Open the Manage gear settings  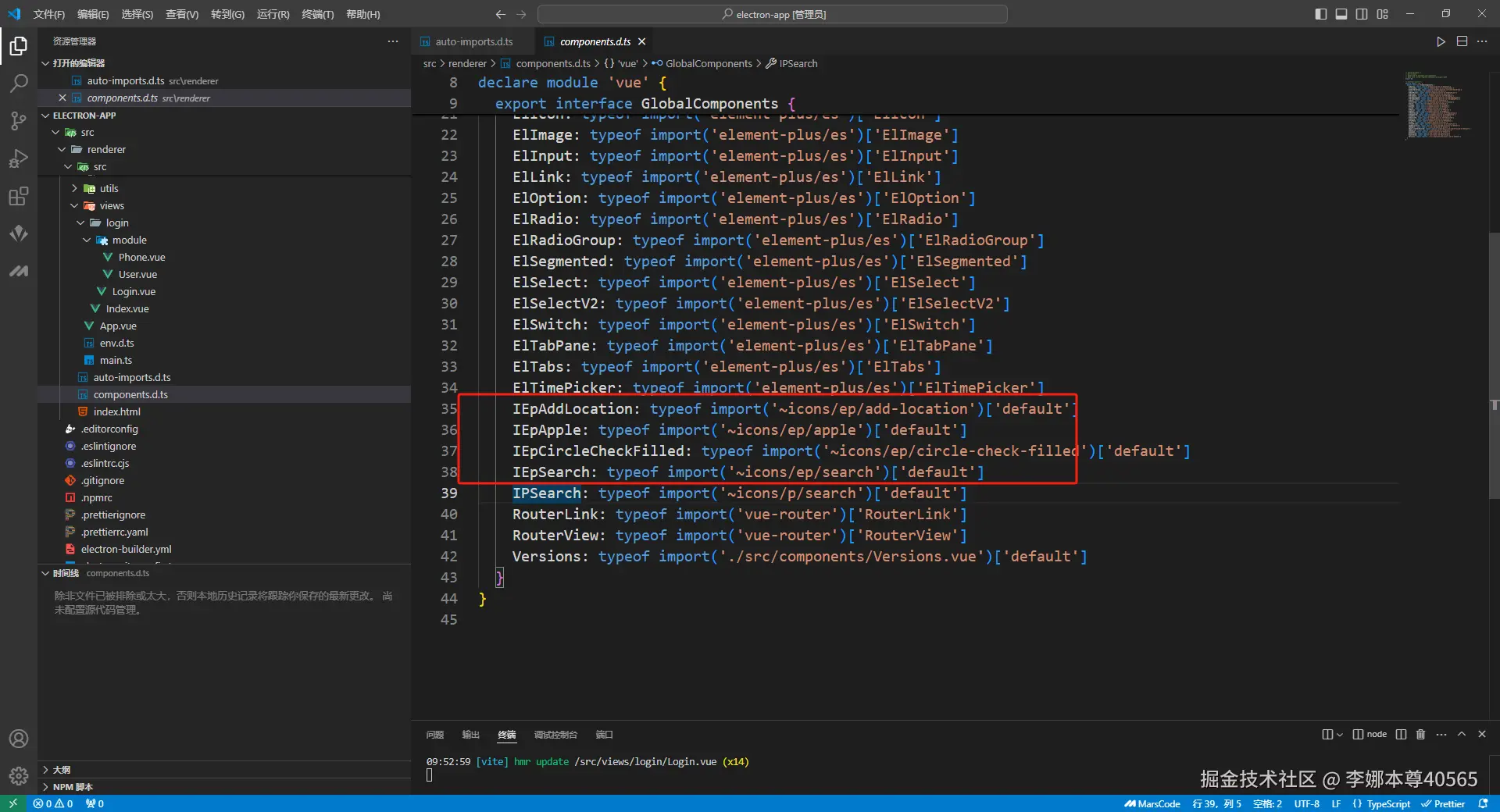(x=19, y=775)
